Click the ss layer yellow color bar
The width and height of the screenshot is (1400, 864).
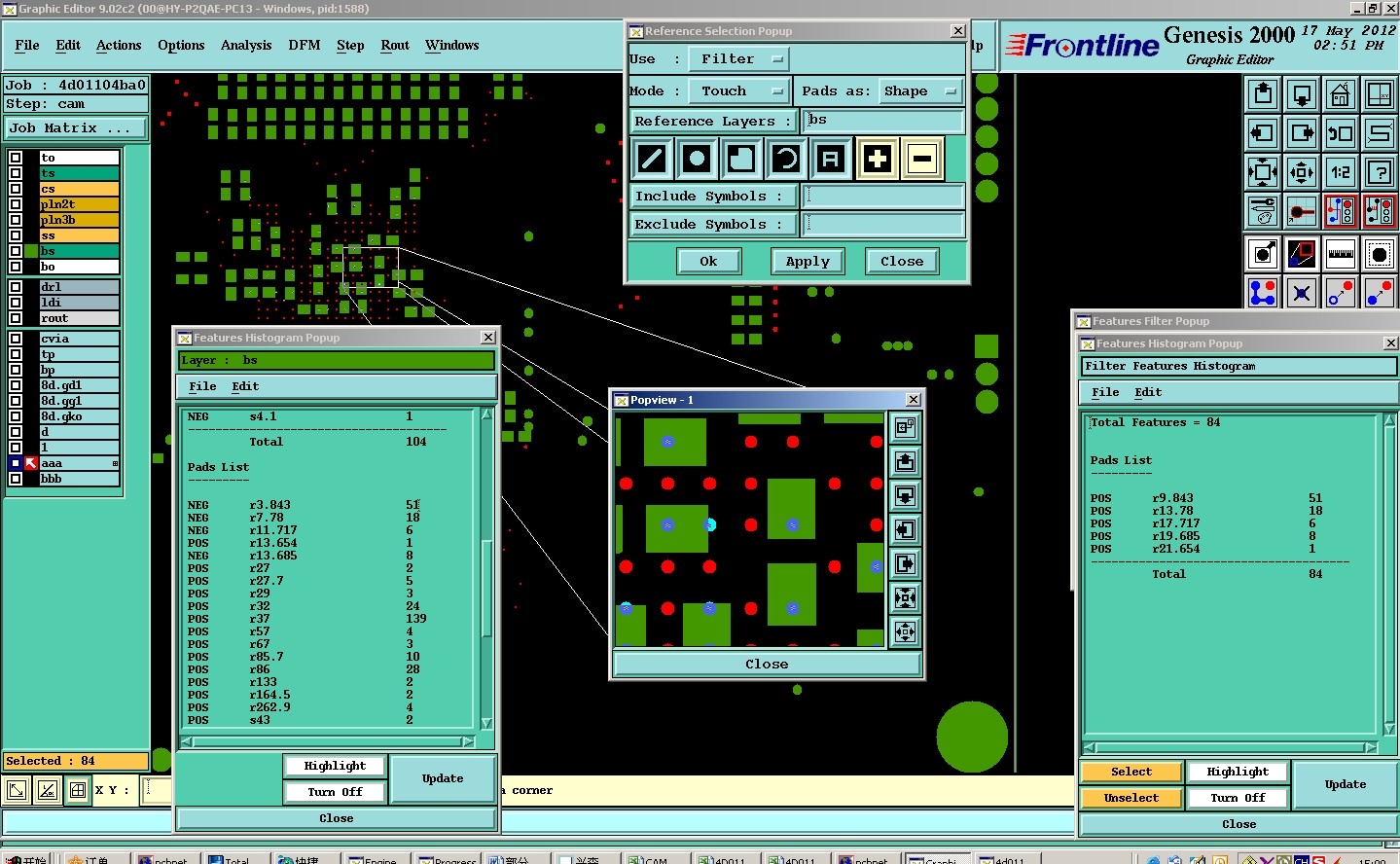tap(79, 235)
